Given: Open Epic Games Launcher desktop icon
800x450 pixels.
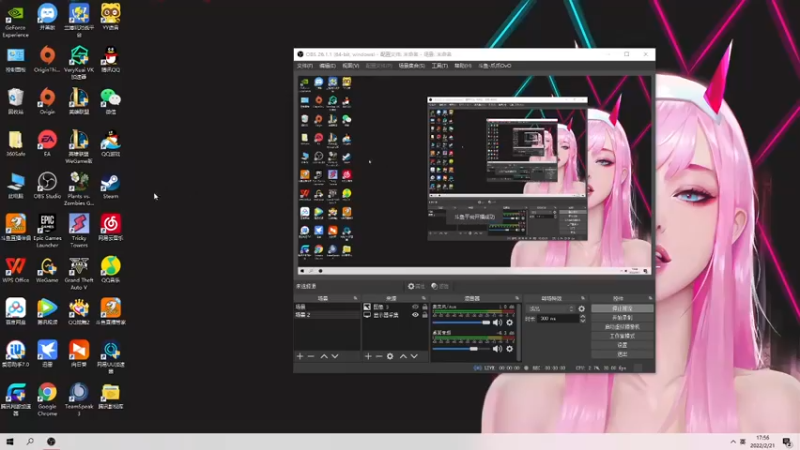Looking at the screenshot, I should coord(47,231).
